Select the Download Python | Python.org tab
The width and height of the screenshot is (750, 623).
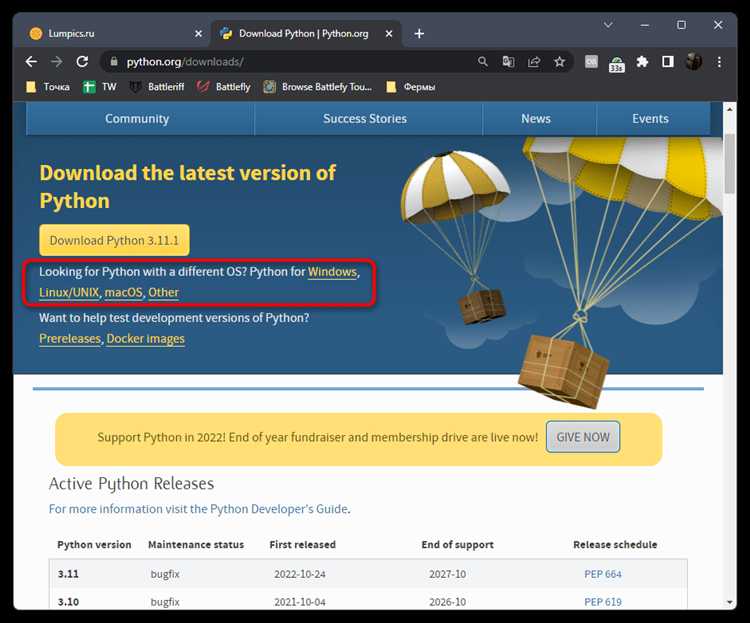306,33
